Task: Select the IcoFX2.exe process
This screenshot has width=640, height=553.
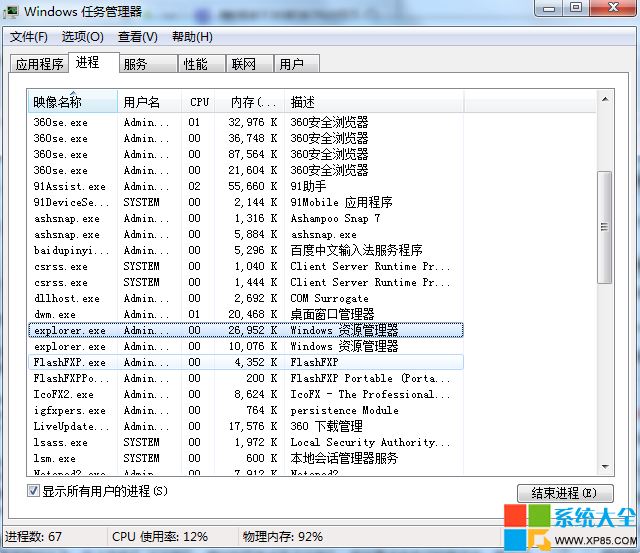Action: pyautogui.click(x=246, y=394)
